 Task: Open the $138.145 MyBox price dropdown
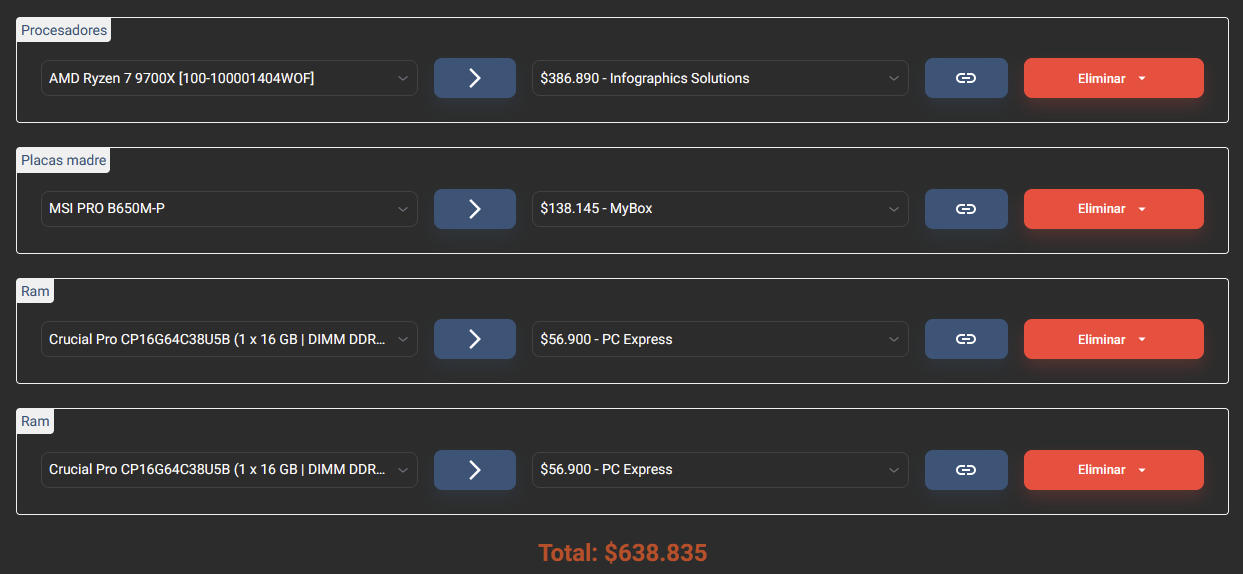coord(720,209)
